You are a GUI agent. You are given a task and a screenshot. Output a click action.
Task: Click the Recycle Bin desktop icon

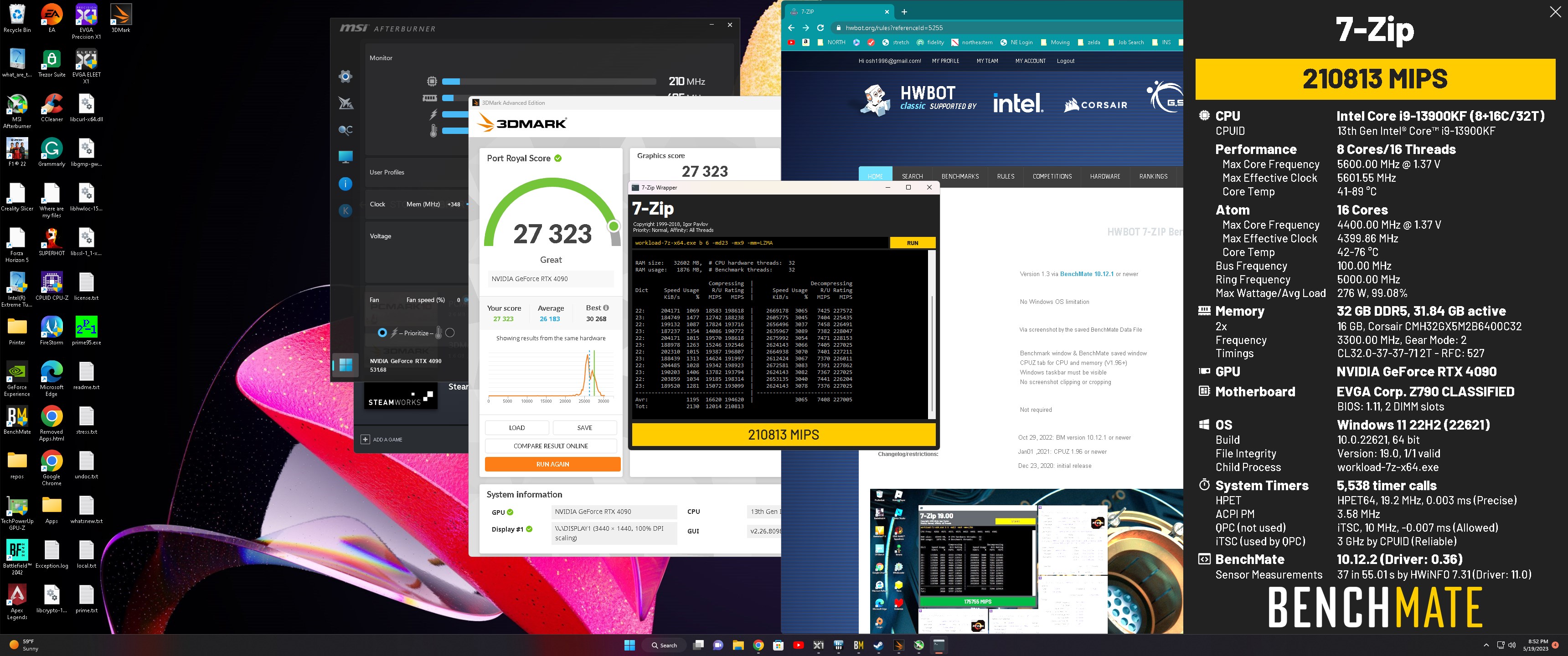(x=17, y=18)
